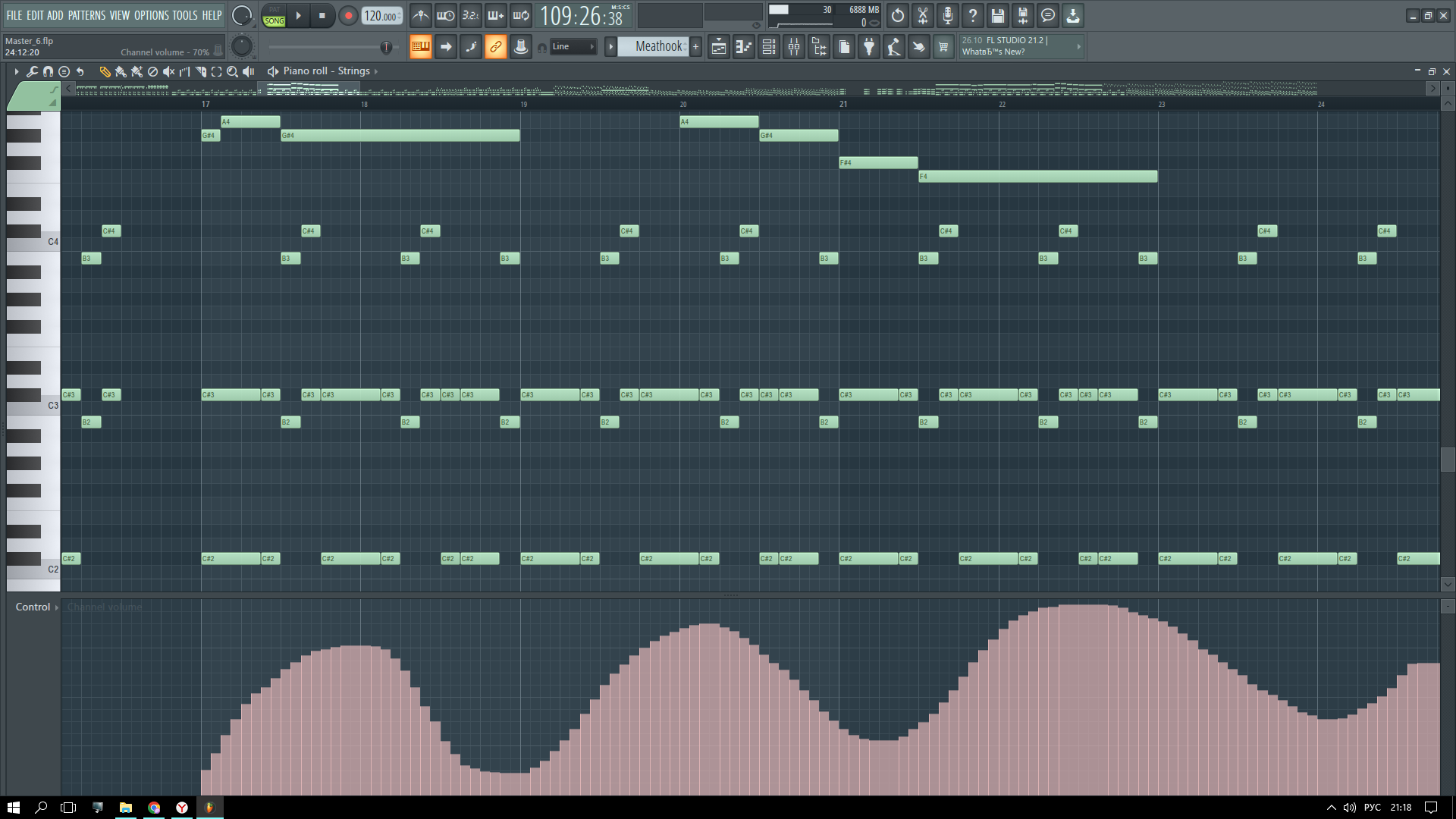
Task: Open the mixer window icon
Action: [794, 47]
